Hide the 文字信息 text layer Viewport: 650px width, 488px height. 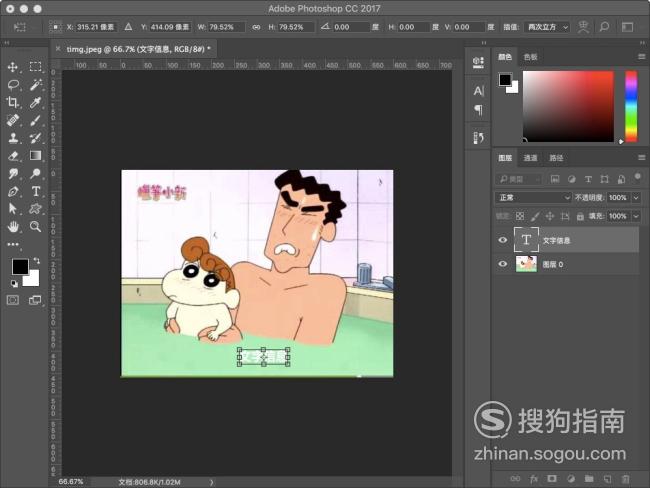point(502,240)
